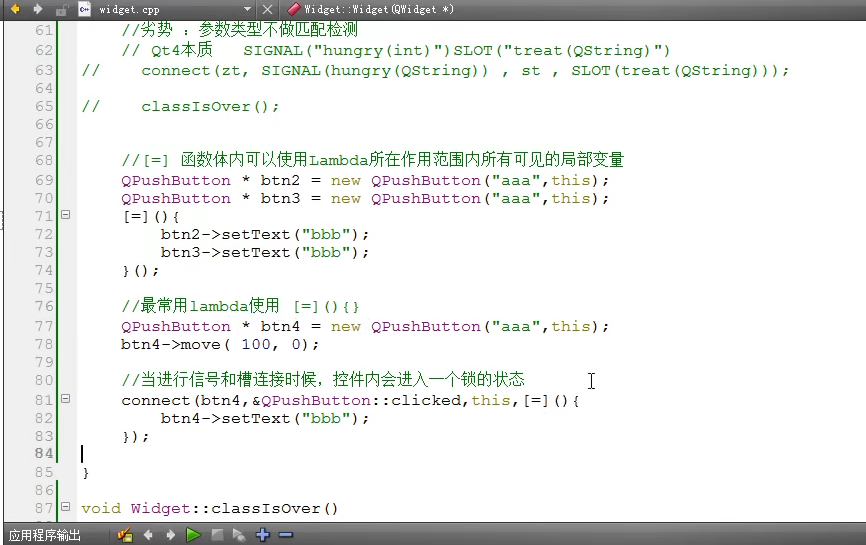866x545 pixels.
Task: Click the Qt4本质 comment on line 62
Action: (395, 50)
